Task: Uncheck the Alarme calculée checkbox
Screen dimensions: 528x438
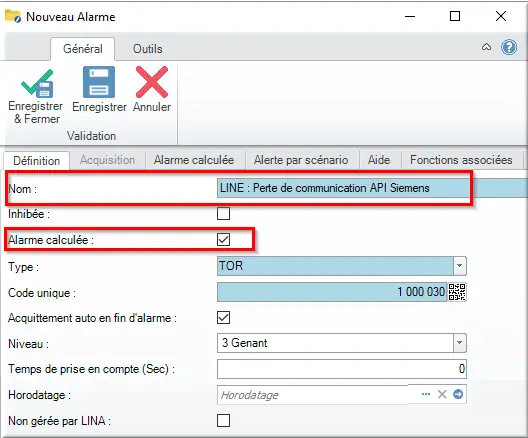Action: [224, 239]
